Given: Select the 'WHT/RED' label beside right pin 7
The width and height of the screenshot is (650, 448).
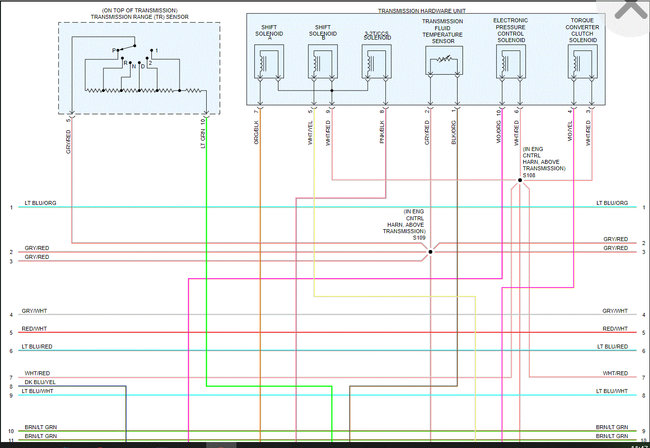Looking at the screenshot, I should (x=616, y=373).
